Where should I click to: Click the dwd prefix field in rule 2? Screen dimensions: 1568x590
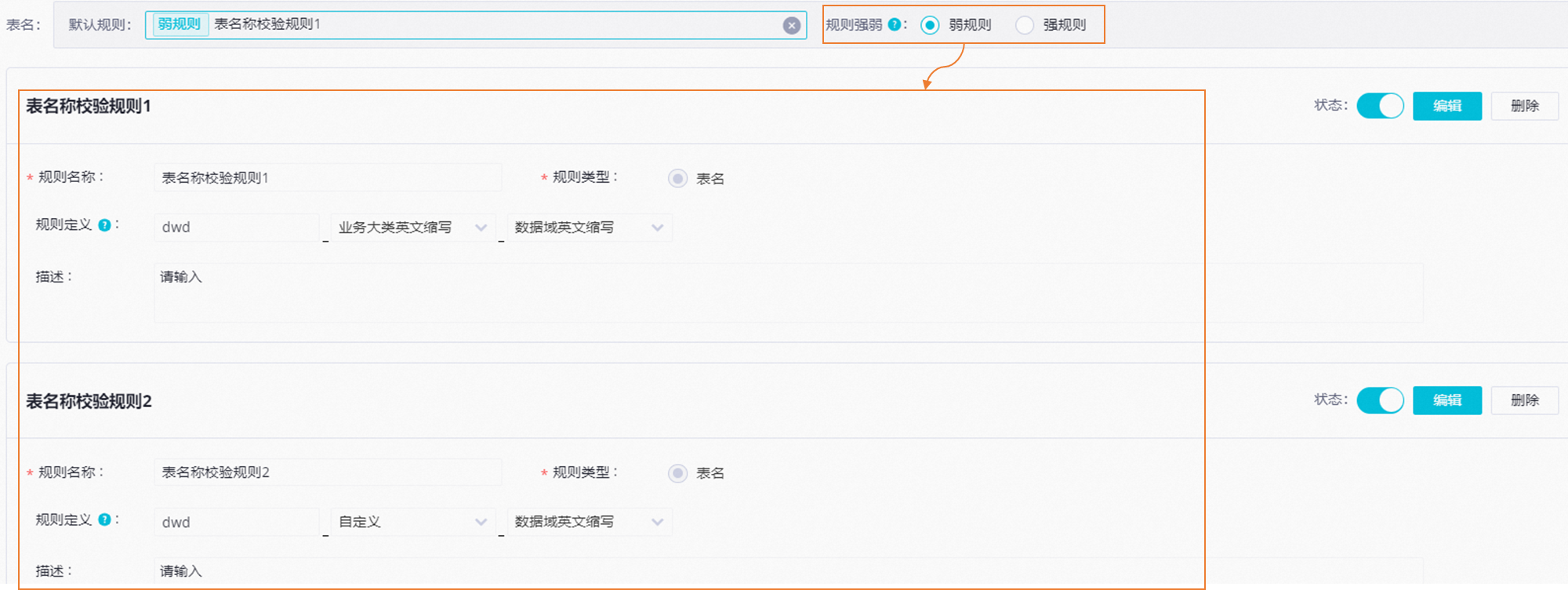coord(237,522)
